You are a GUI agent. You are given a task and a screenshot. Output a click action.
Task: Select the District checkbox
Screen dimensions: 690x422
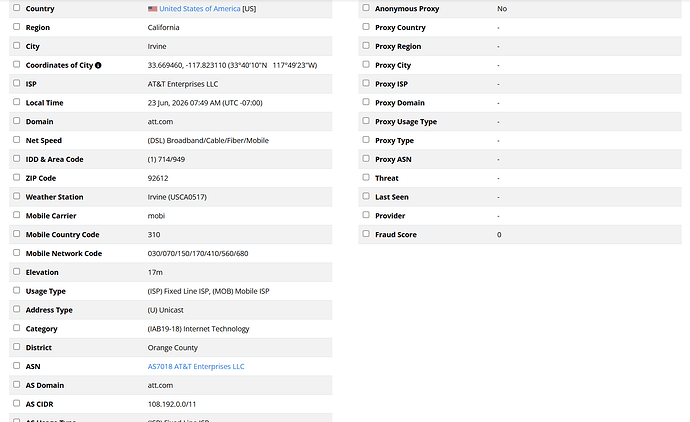click(x=17, y=347)
